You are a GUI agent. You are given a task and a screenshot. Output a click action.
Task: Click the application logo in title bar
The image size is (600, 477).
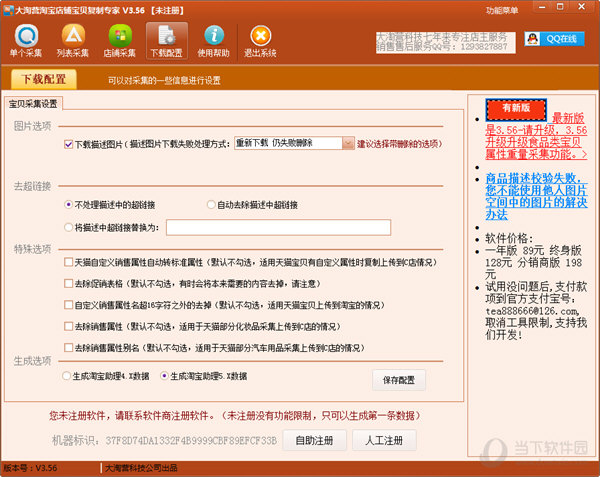click(x=8, y=10)
